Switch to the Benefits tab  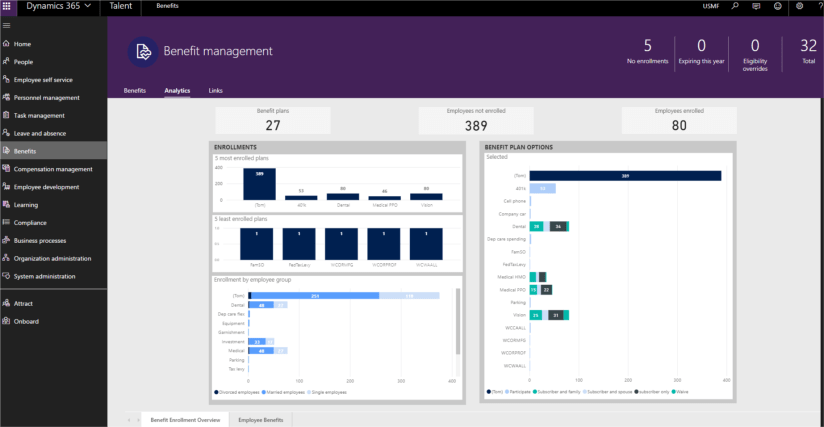135,90
